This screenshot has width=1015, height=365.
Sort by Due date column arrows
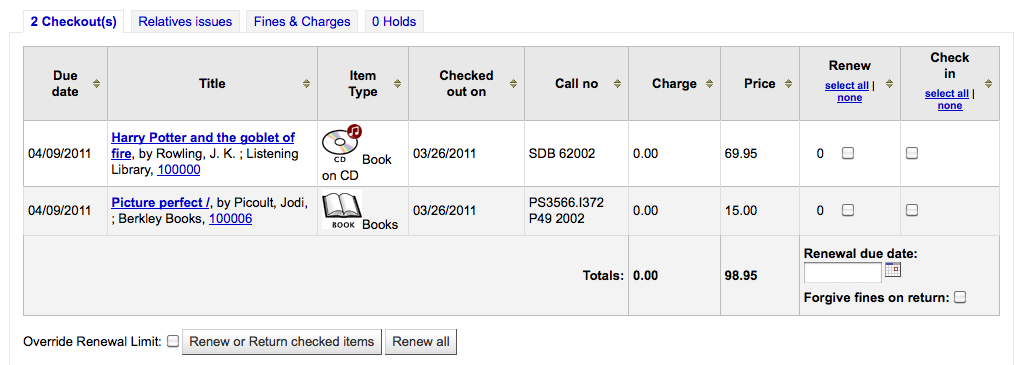pyautogui.click(x=96, y=83)
